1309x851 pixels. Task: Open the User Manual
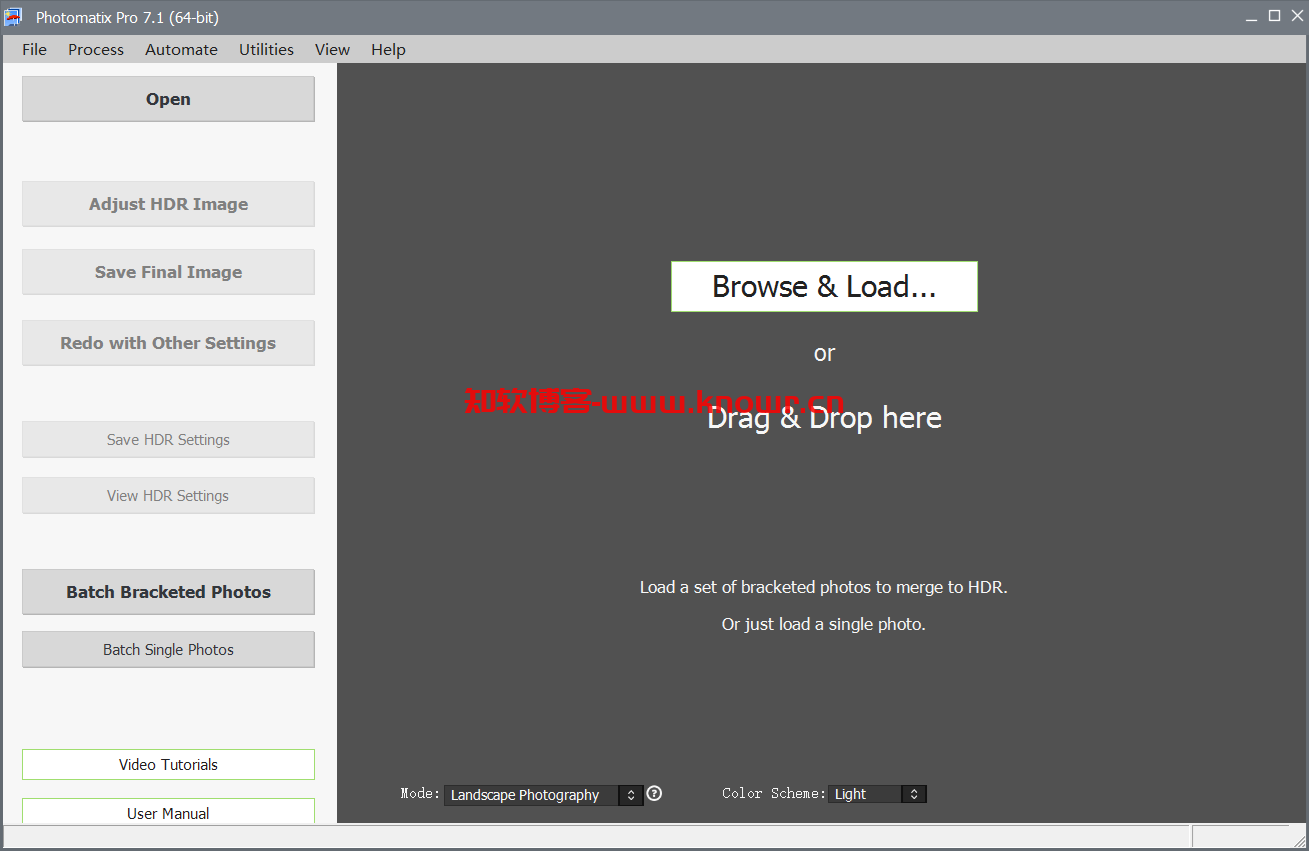(168, 812)
